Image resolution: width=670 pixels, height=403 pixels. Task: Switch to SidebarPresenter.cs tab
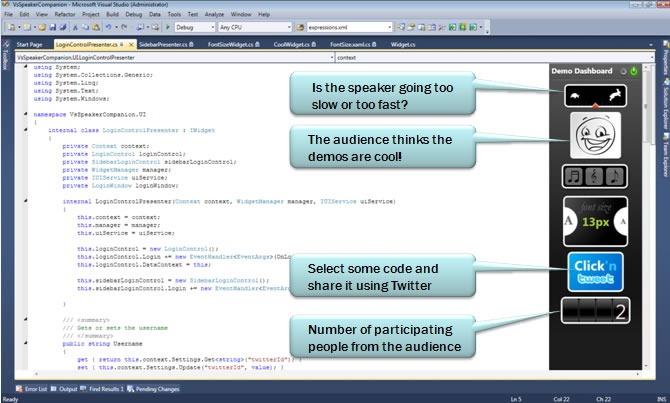coord(166,44)
